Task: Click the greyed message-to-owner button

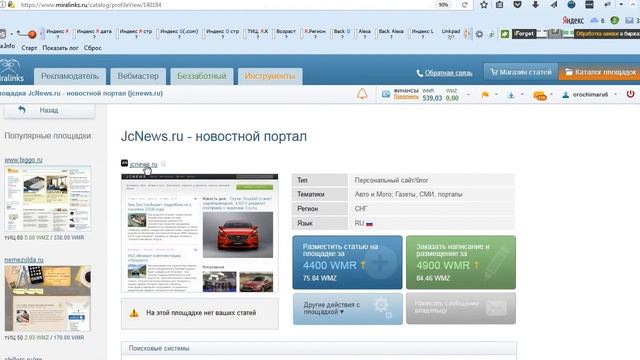Action: (461, 309)
